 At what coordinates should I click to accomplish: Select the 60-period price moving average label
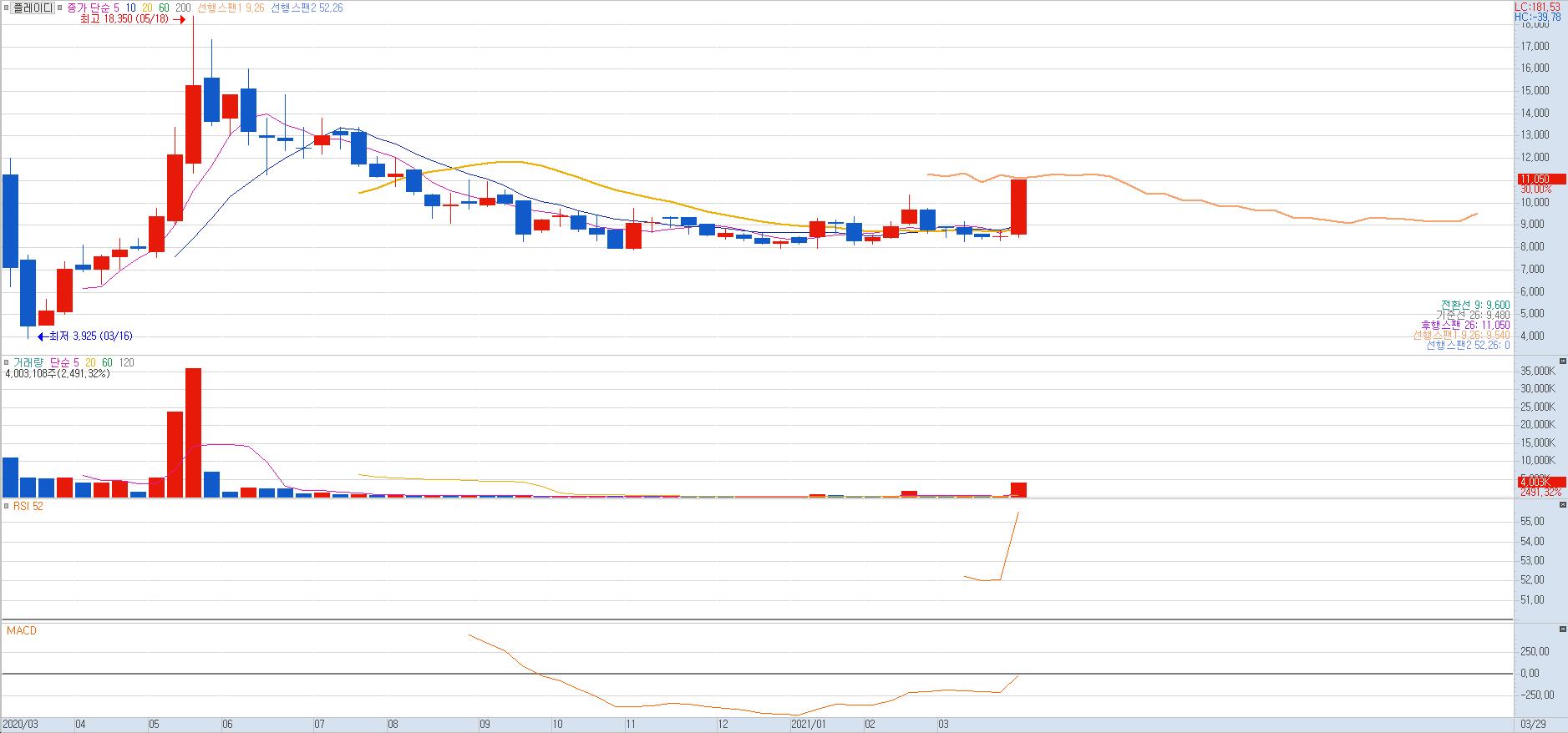point(164,8)
